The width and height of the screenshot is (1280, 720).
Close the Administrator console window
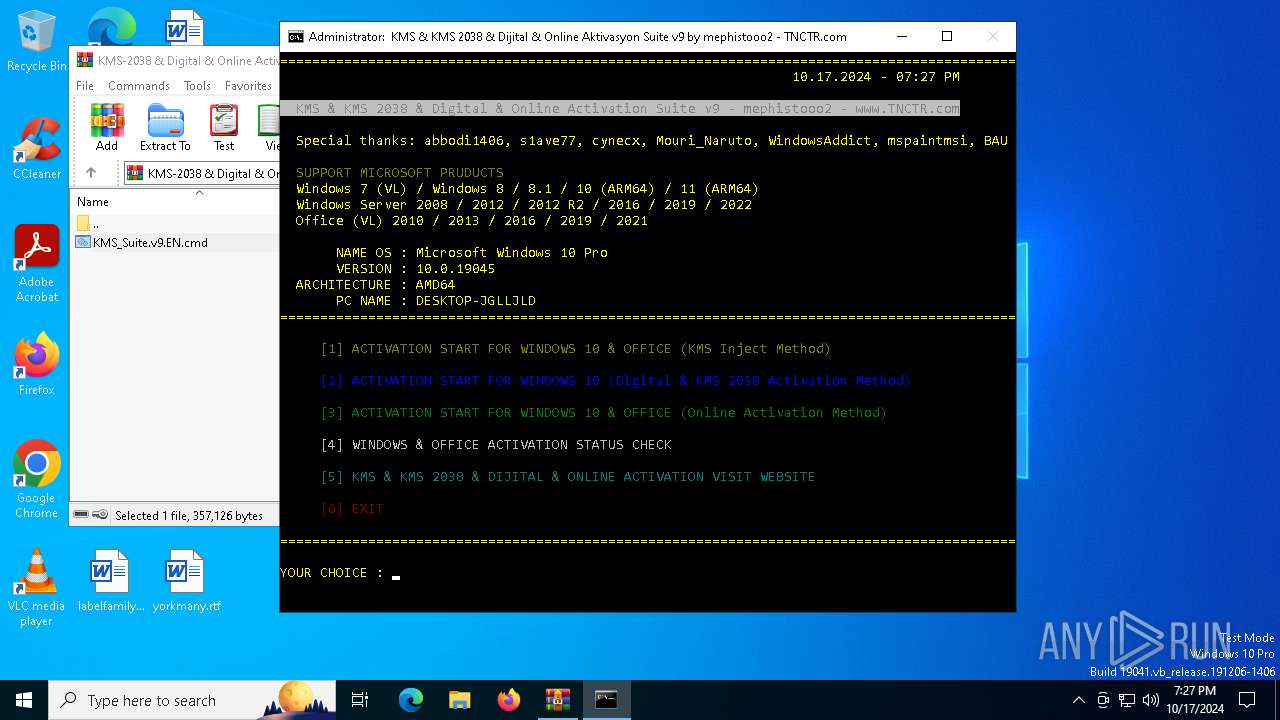click(x=993, y=36)
